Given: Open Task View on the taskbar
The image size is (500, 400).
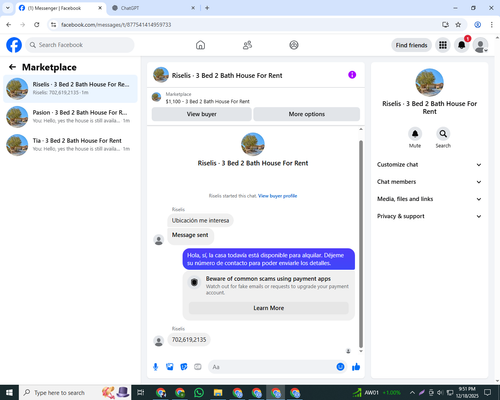Looking at the screenshot, I should 141,393.
